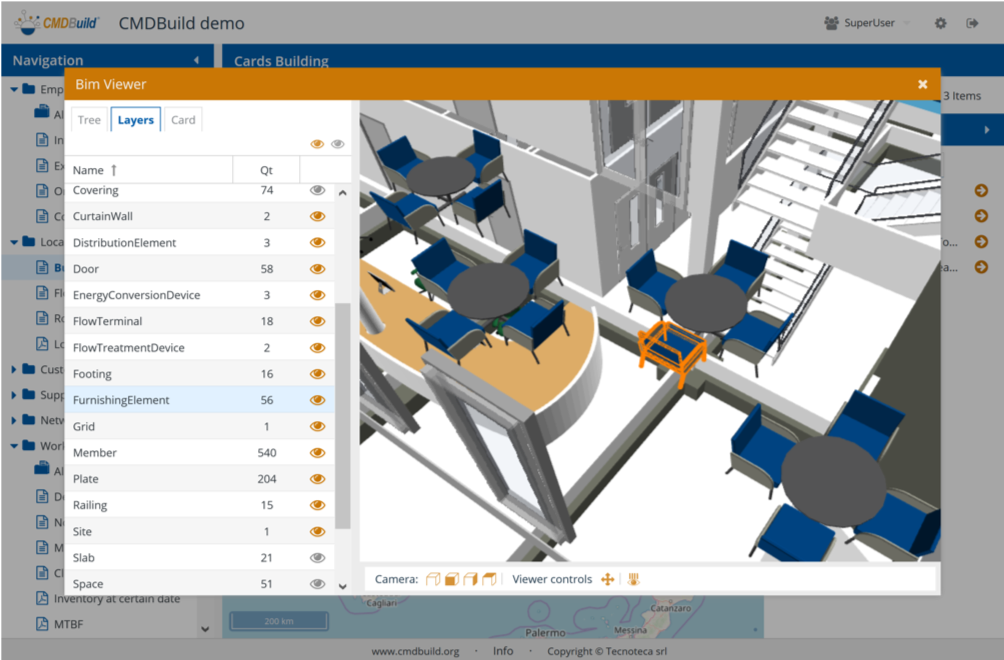Collapse the navigation panel with arrow
The height and width of the screenshot is (660, 1004).
point(196,61)
